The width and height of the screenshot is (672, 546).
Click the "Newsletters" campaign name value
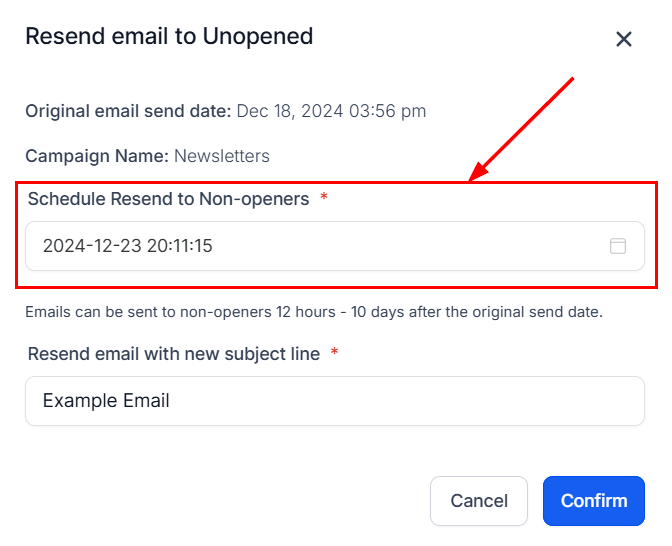click(x=222, y=156)
